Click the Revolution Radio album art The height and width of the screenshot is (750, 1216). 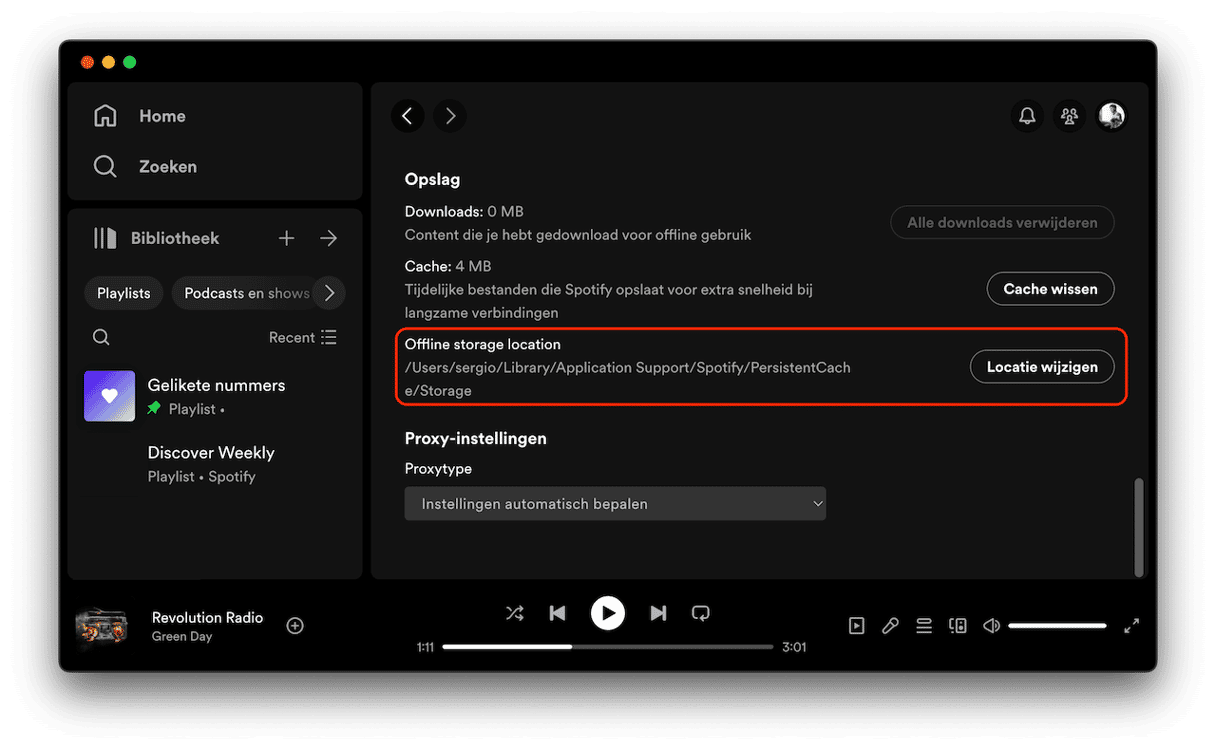[101, 626]
